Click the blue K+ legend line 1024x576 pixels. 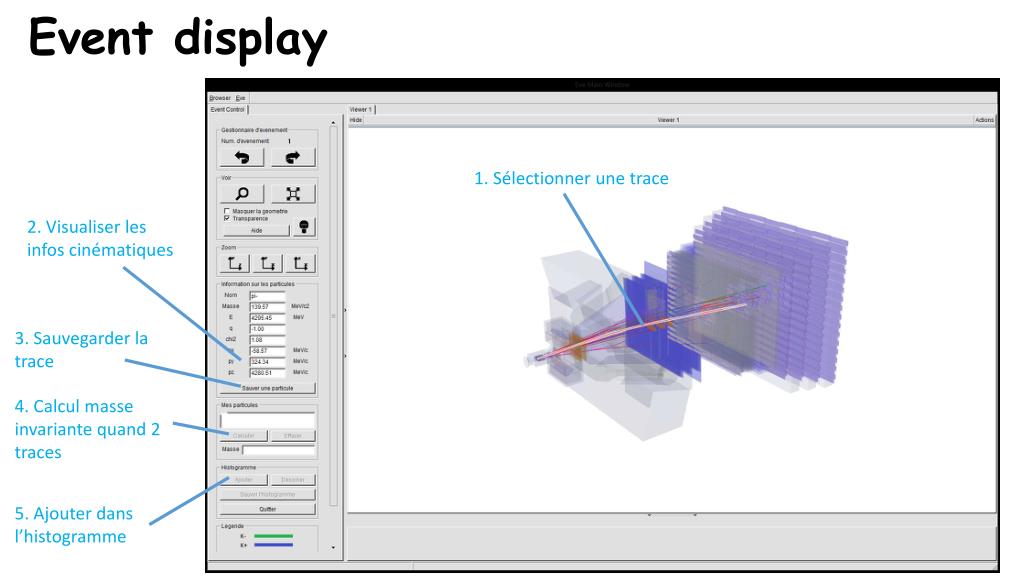pos(273,545)
